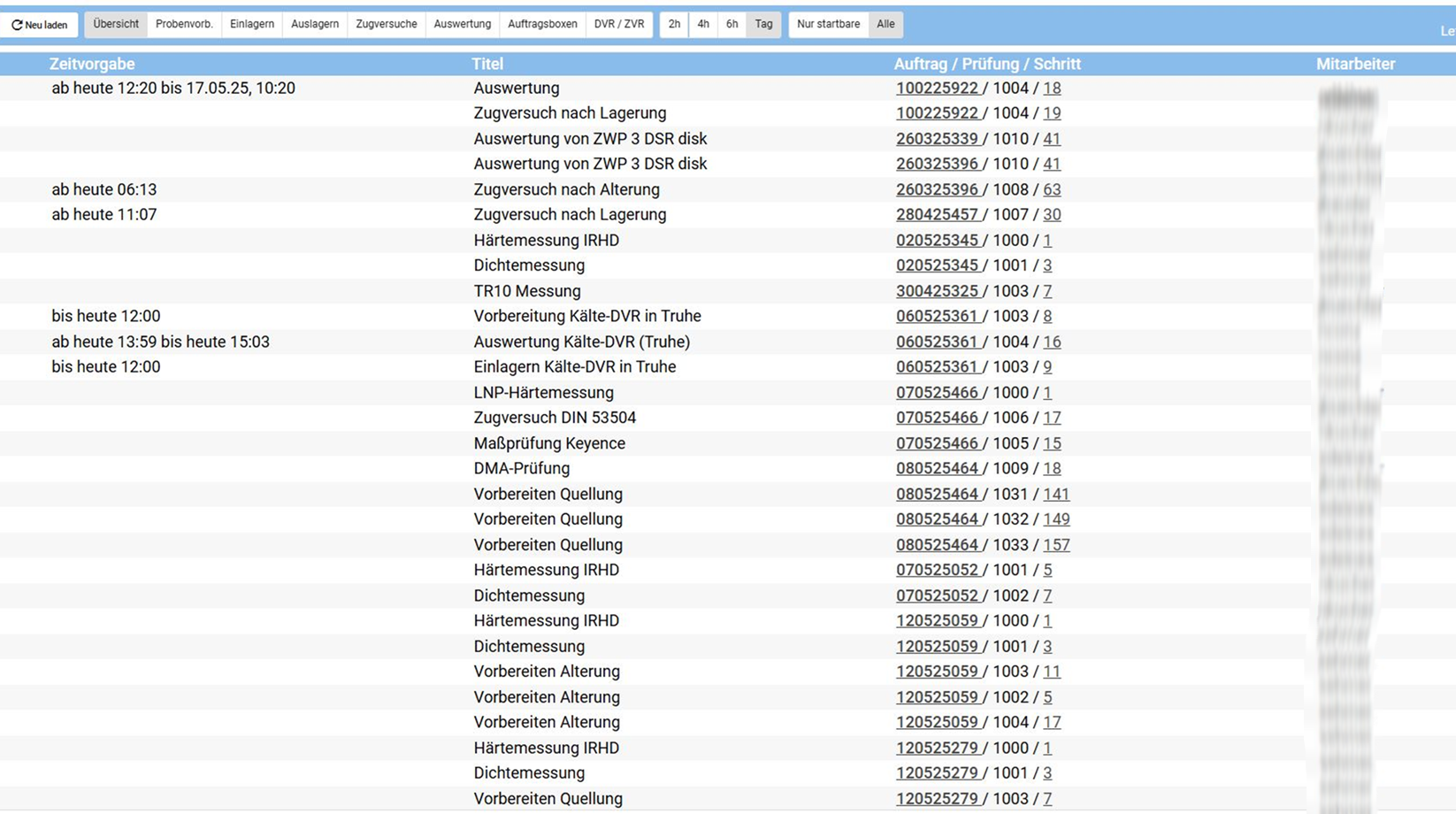Viewport: 1456px width, 814px height.
Task: Select the Tag time filter
Action: tap(763, 25)
